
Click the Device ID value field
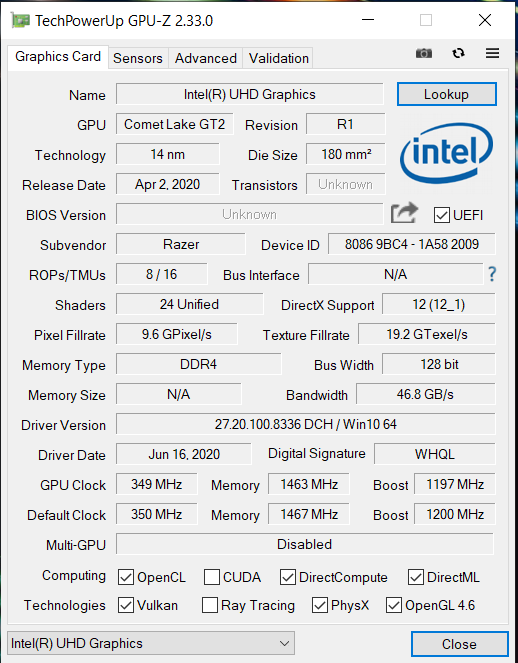coord(411,244)
